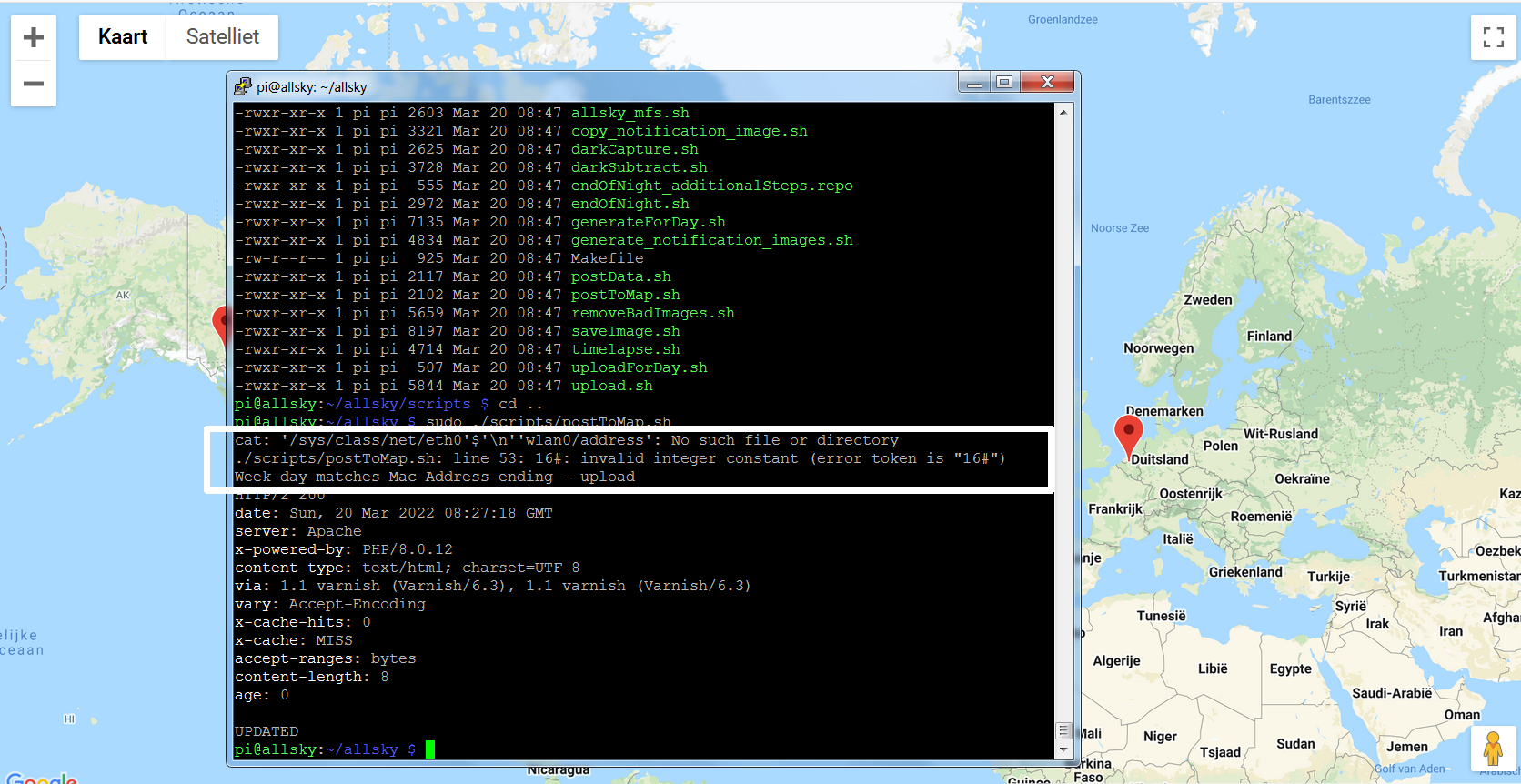Maximize the pi@allsky terminal window
This screenshot has height=784, width=1521.
(1004, 83)
